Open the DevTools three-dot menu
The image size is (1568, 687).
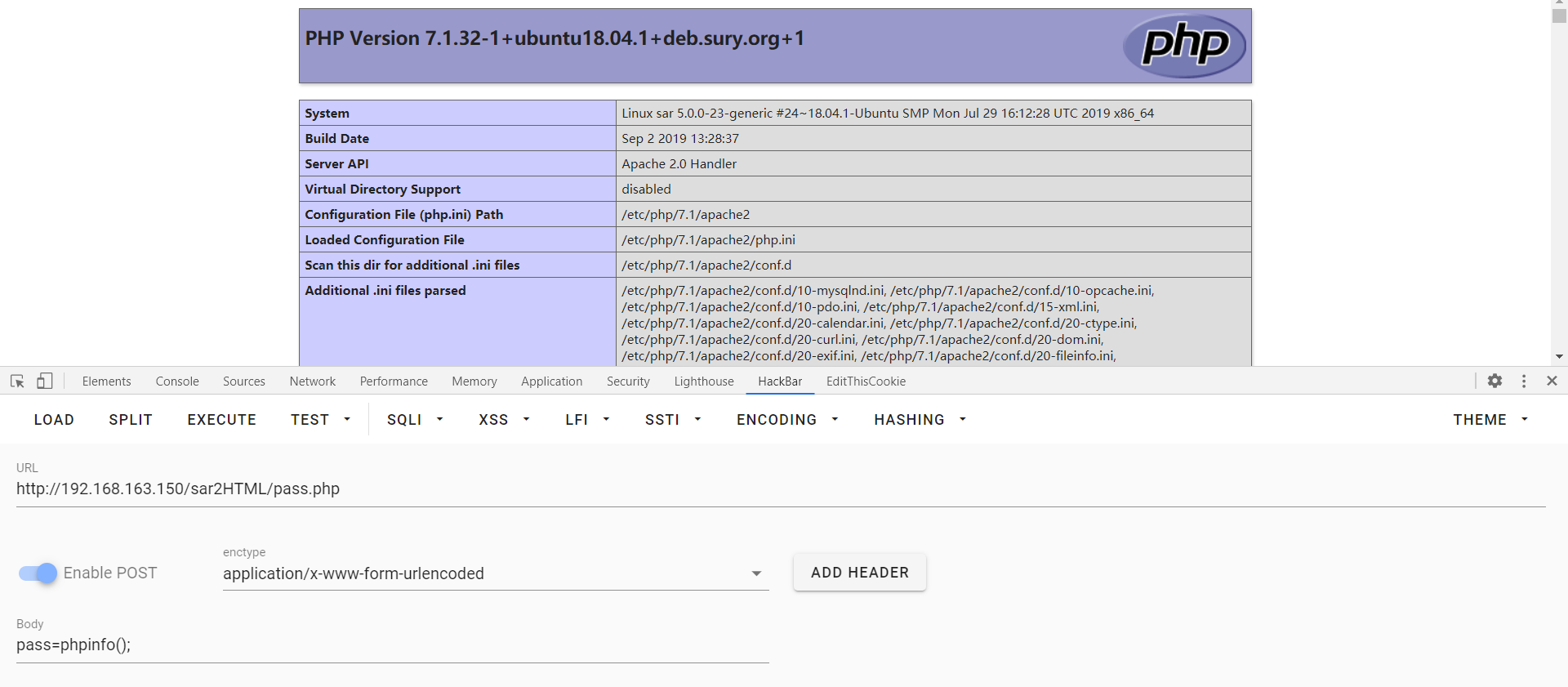tap(1524, 381)
